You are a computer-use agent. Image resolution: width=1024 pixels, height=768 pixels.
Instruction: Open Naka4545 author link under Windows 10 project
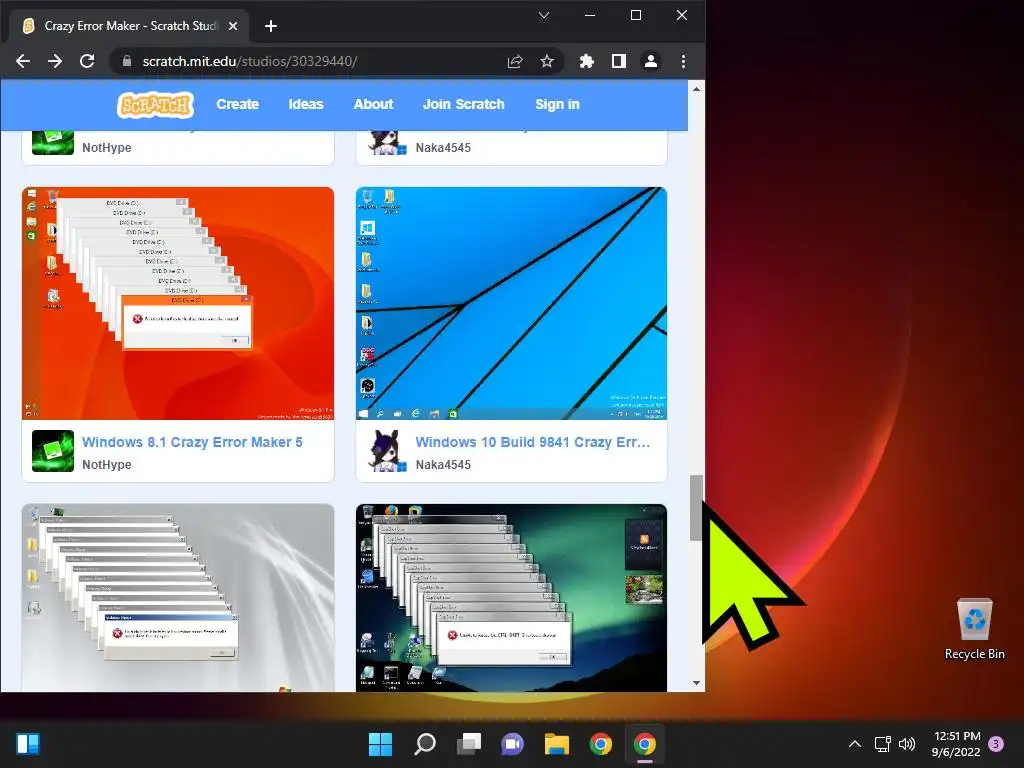click(x=443, y=465)
